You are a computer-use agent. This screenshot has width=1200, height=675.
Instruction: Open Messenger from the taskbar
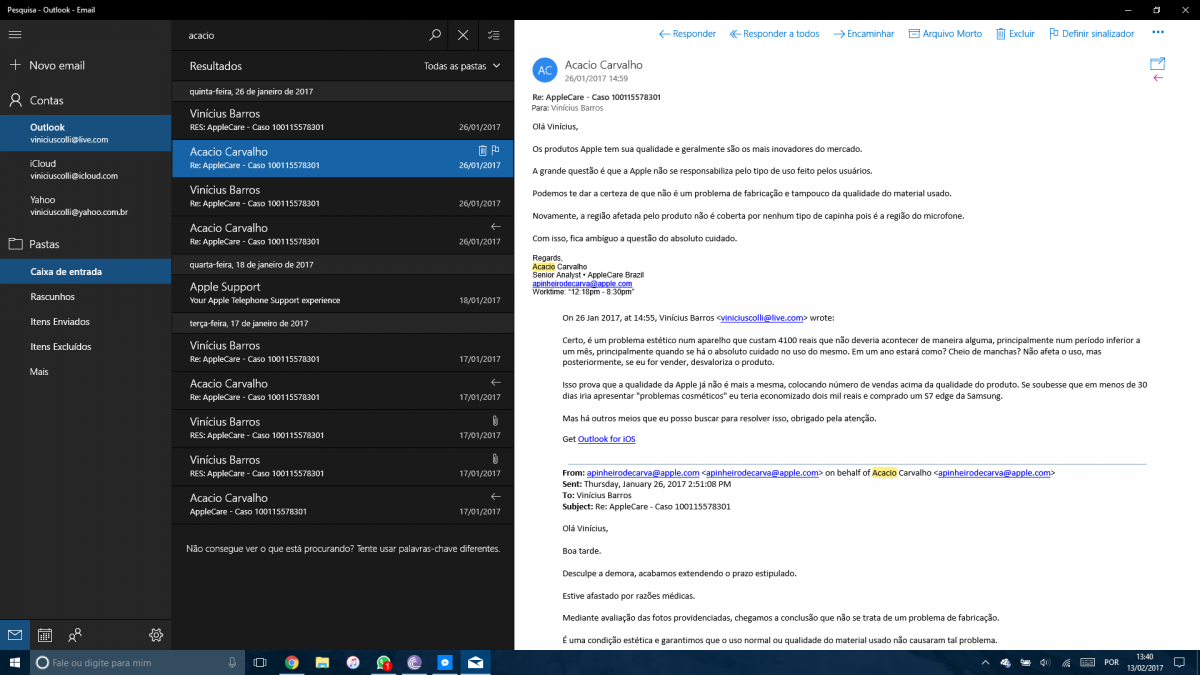(x=445, y=662)
